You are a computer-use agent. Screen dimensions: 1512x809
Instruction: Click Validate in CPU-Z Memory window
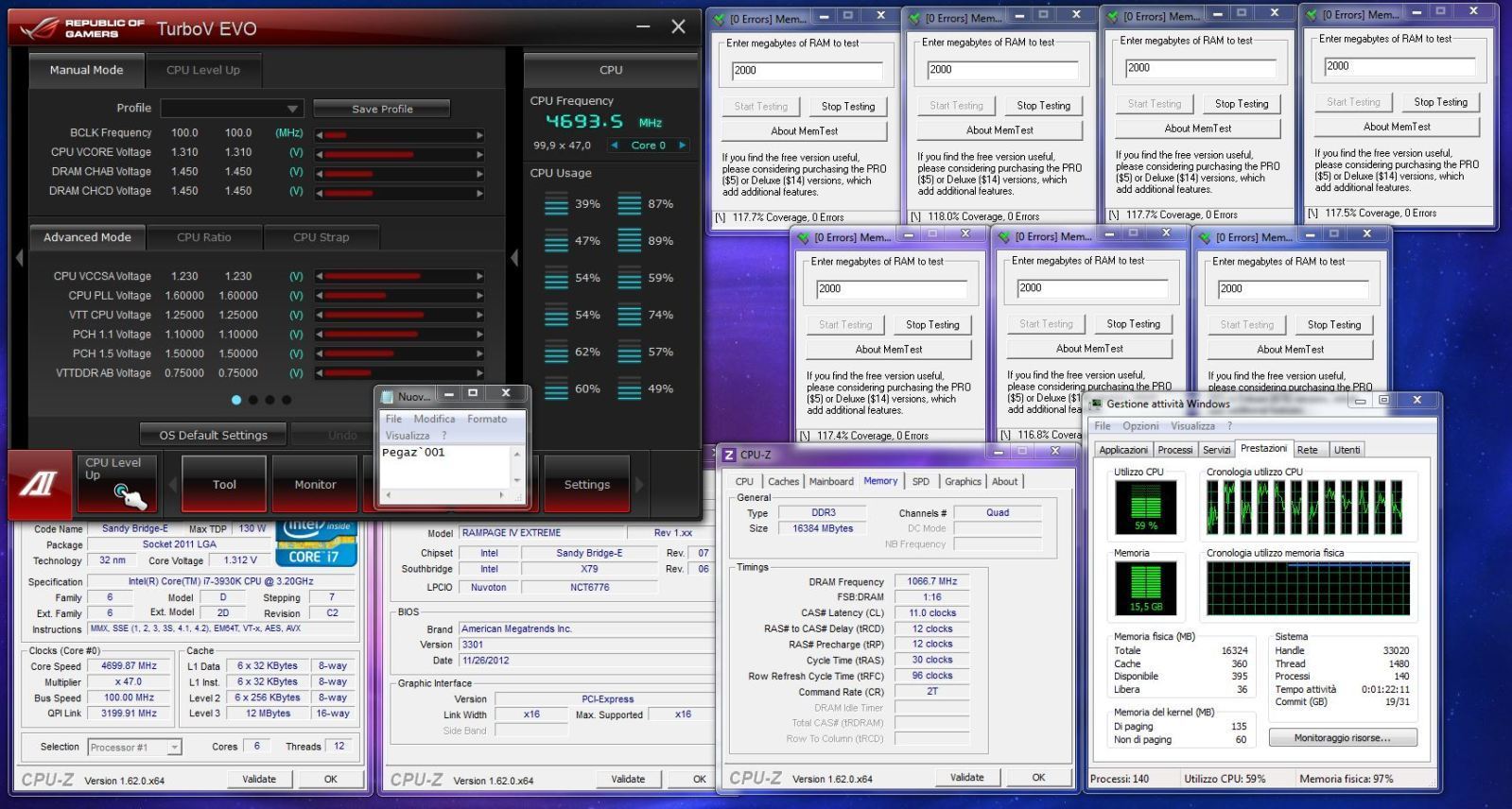click(966, 778)
